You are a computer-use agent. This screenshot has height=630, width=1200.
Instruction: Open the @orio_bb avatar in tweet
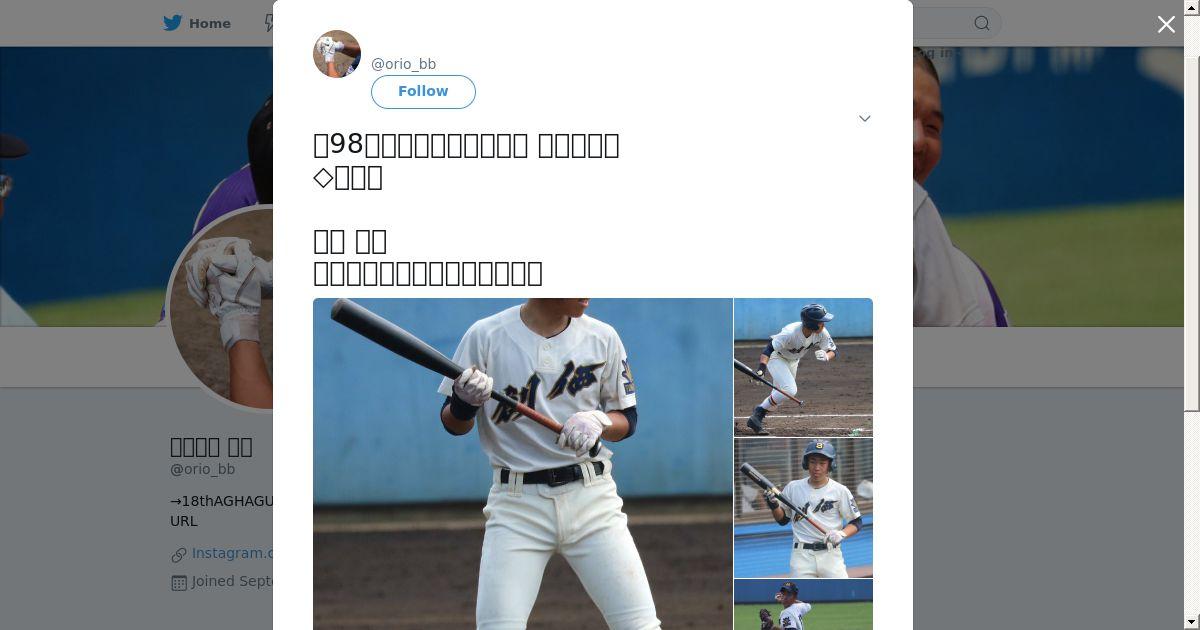point(337,54)
